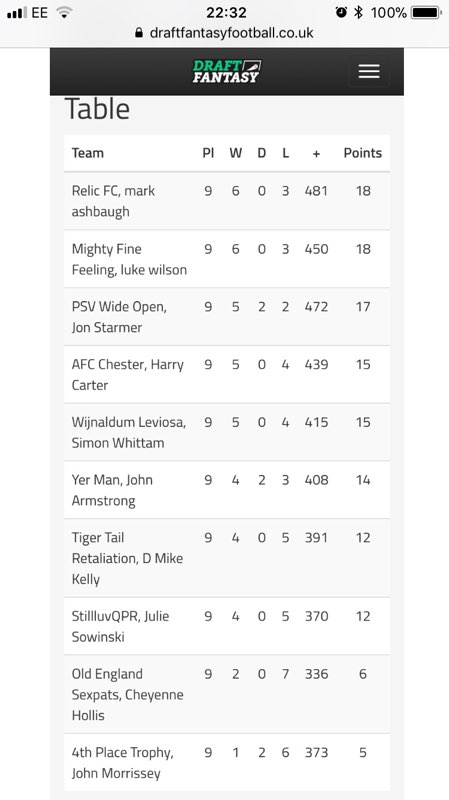Select Wijnaldum Leviosa, Simon Whittam row
This screenshot has width=449, height=800.
(x=227, y=432)
